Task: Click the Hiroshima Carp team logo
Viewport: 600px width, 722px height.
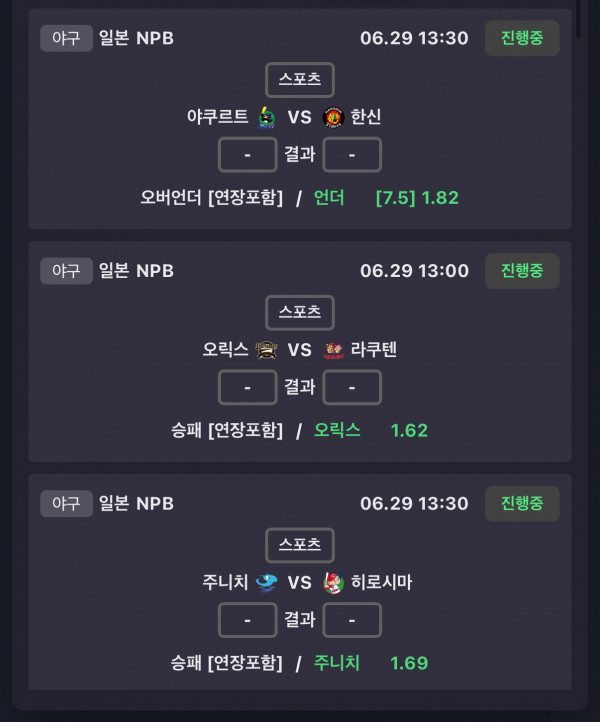Action: point(333,583)
